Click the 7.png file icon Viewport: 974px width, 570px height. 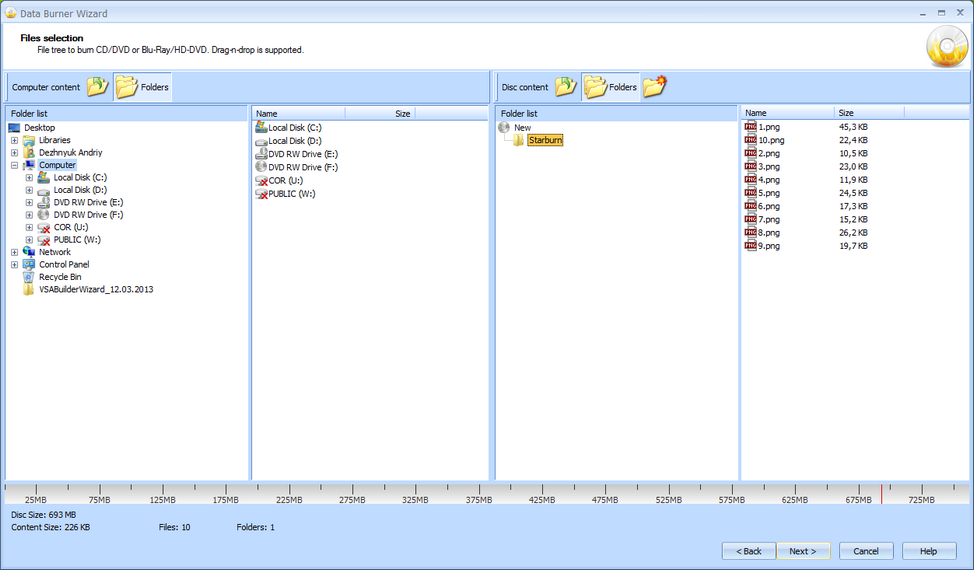pyautogui.click(x=750, y=219)
